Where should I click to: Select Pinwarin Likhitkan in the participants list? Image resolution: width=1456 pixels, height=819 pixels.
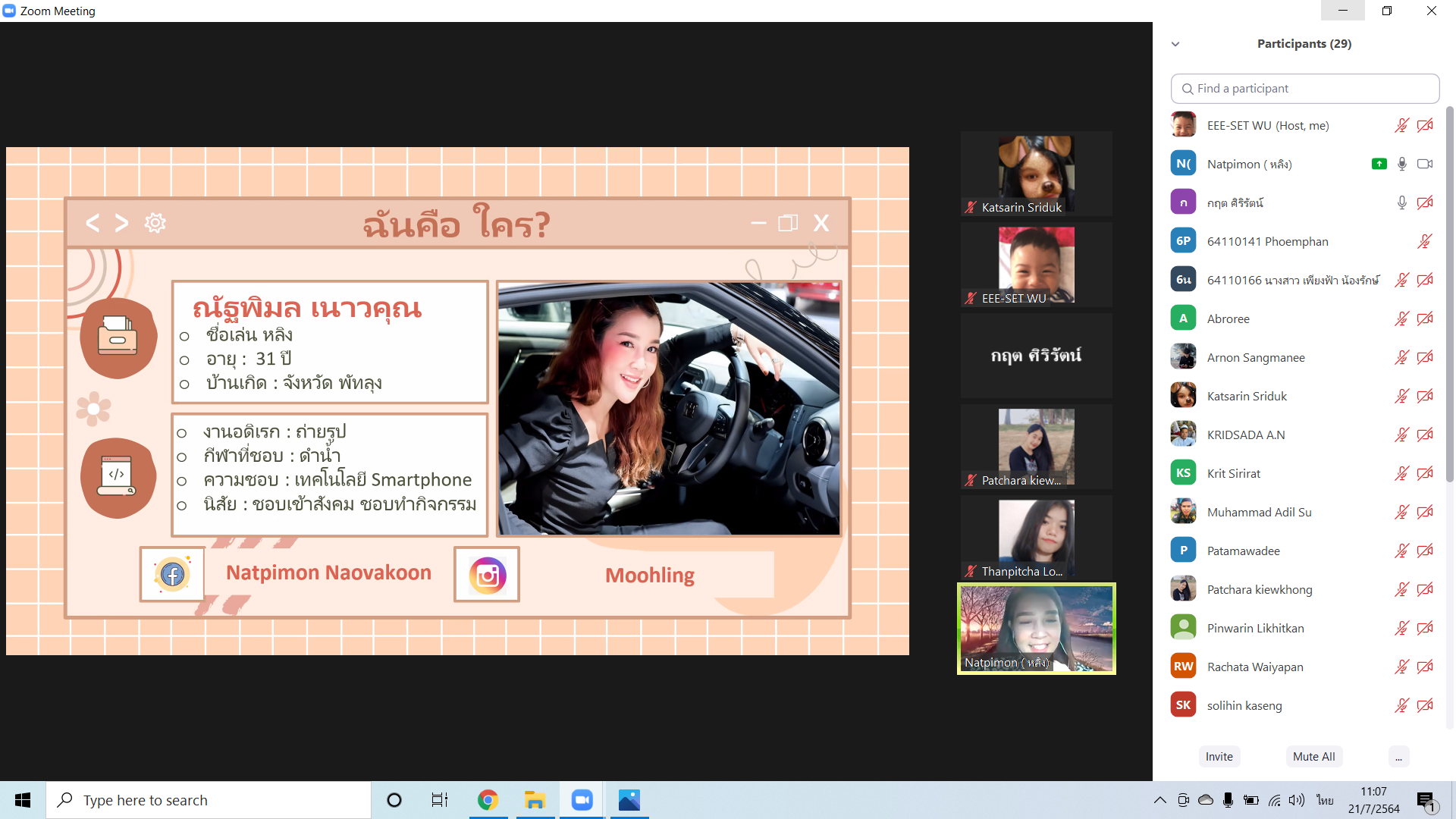pyautogui.click(x=1255, y=628)
